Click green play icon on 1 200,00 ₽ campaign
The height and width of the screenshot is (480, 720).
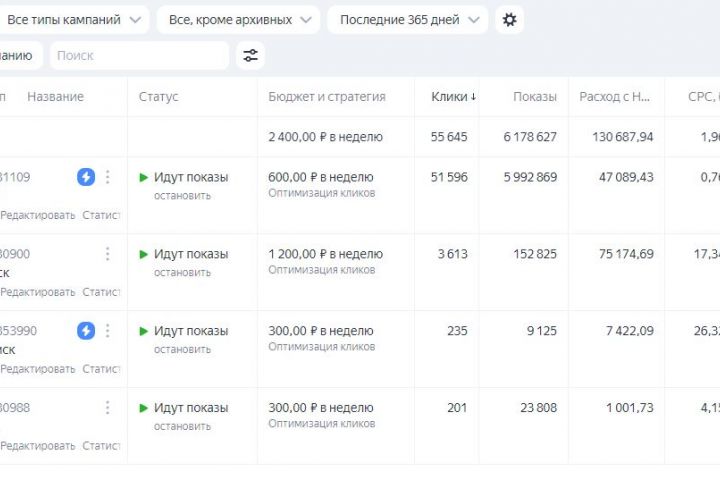(144, 254)
